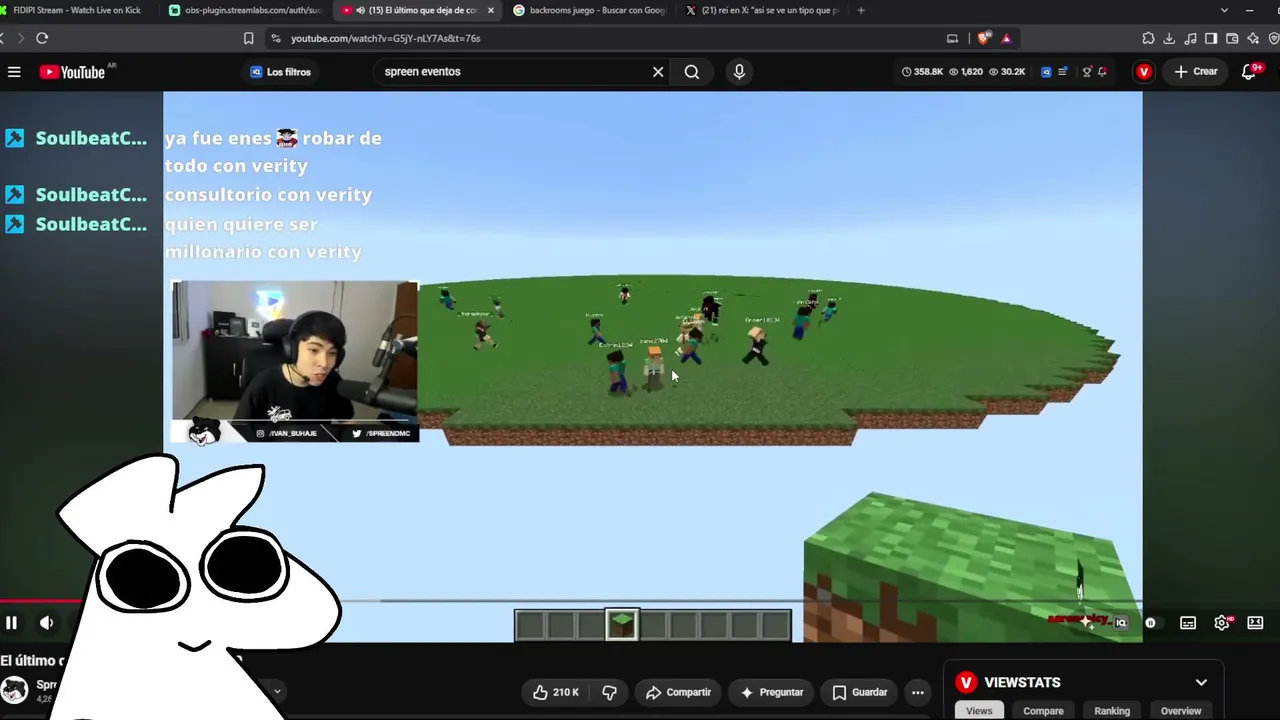Open Brave Shields lion icon
The width and height of the screenshot is (1280, 720).
point(985,38)
